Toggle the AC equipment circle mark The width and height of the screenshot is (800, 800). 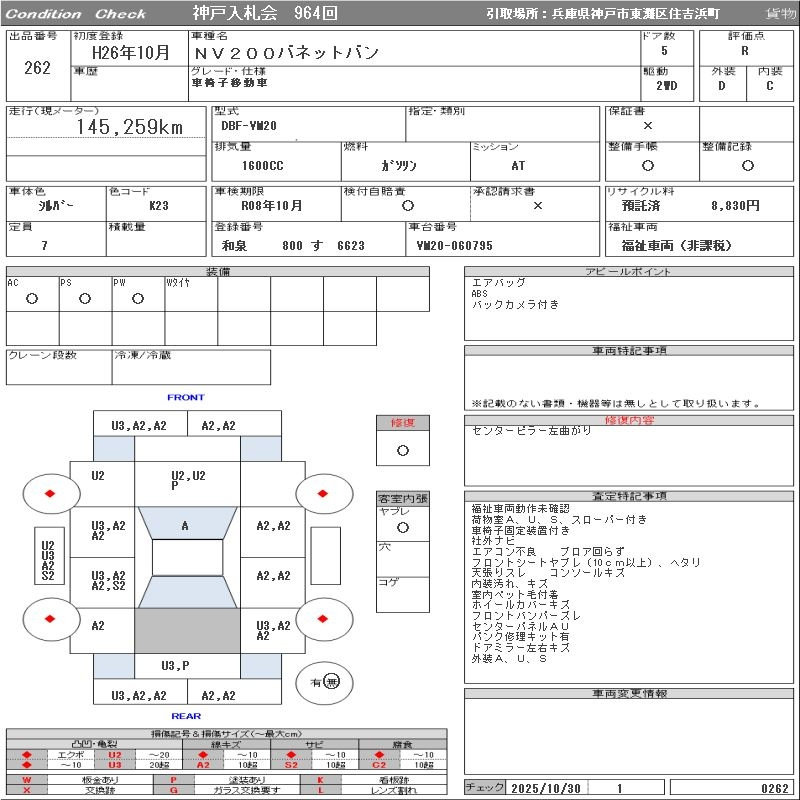[x=32, y=298]
